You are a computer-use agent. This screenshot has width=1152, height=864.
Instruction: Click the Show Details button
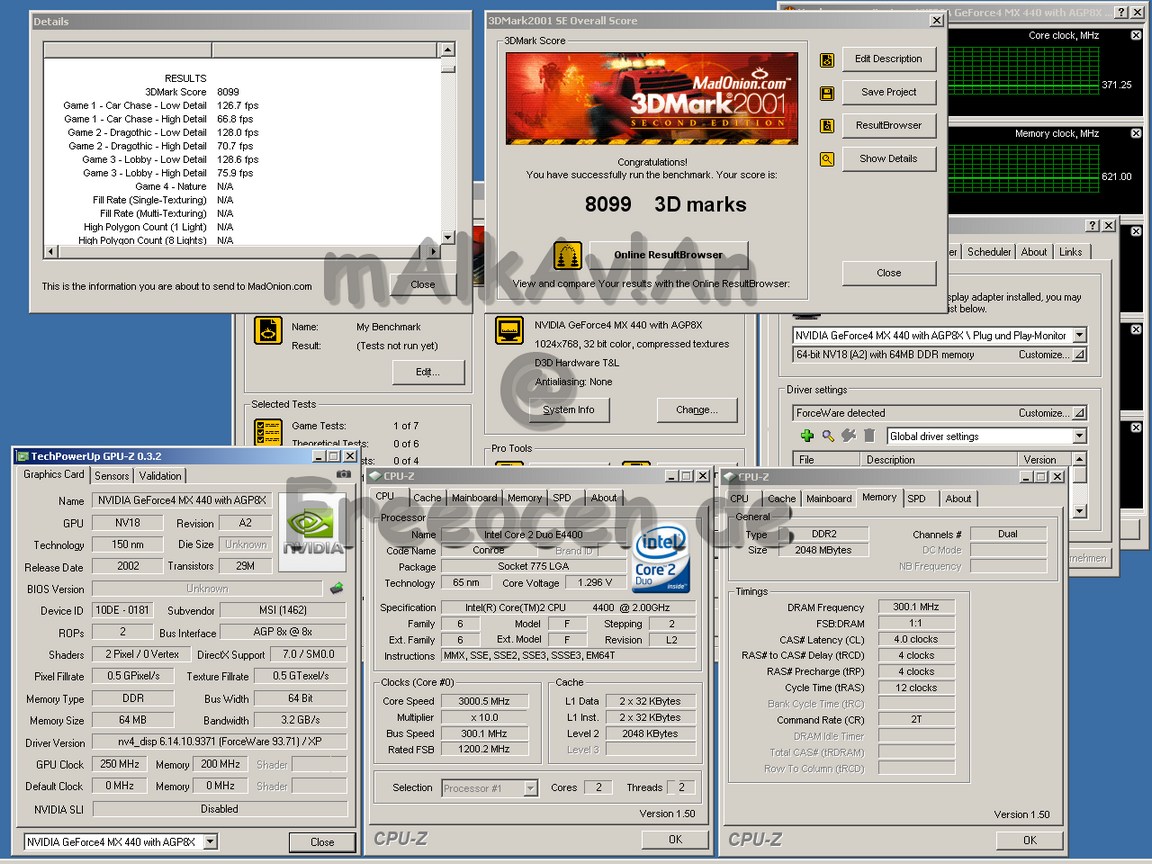tap(888, 158)
